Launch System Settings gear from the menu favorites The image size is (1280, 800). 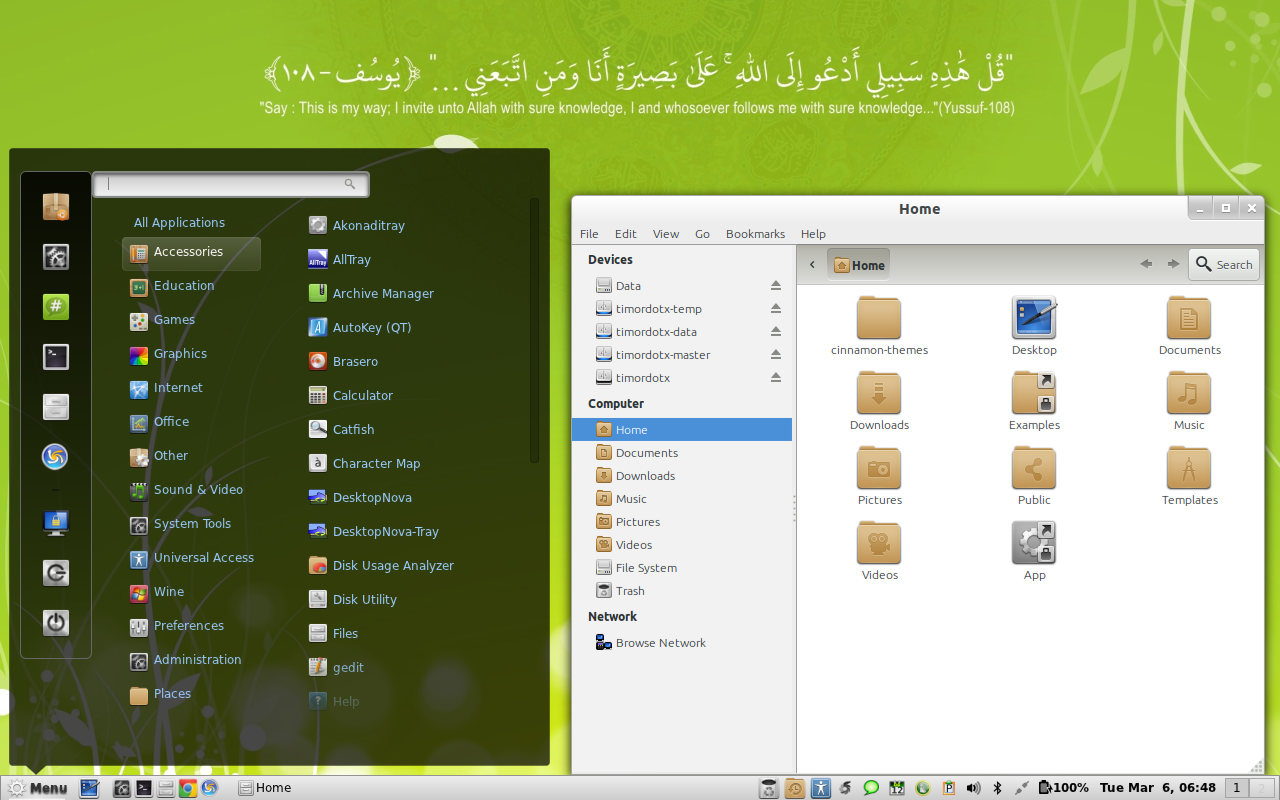[x=56, y=257]
